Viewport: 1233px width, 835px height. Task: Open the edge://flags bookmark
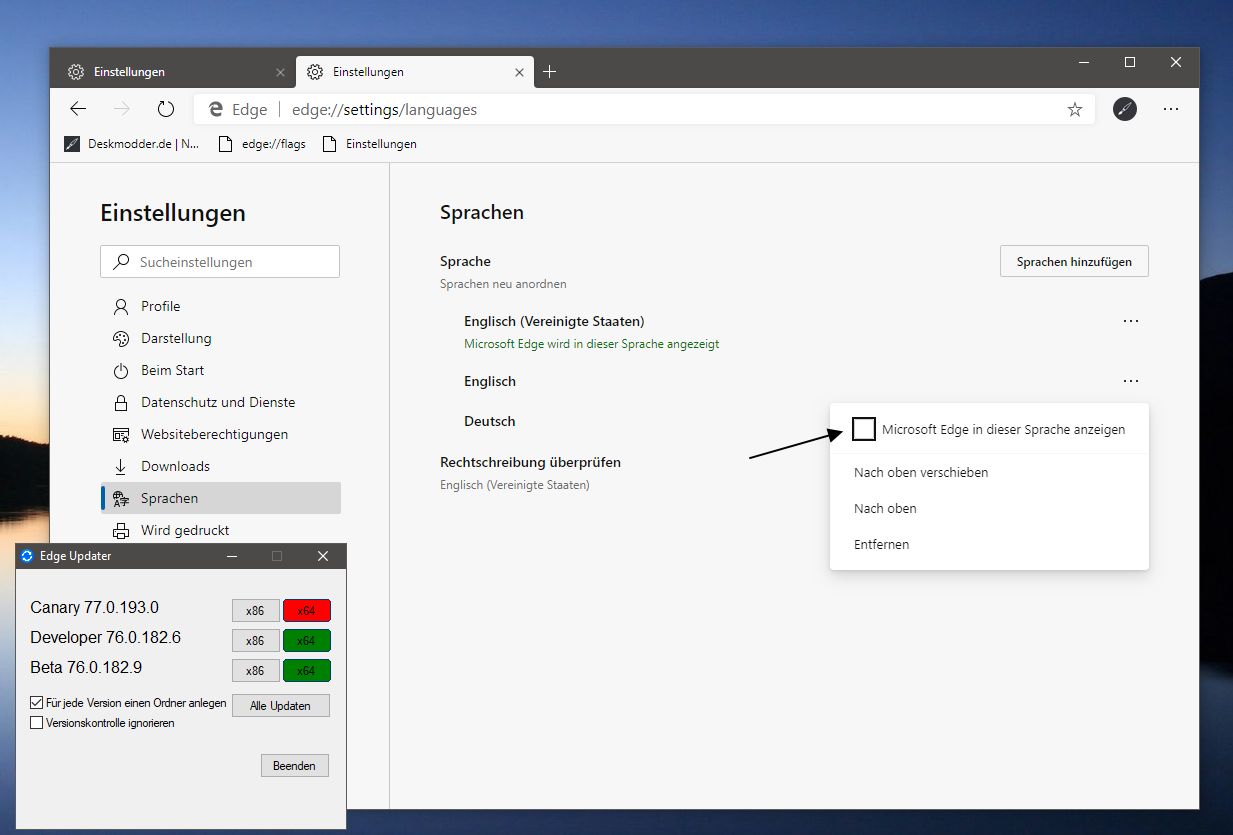pyautogui.click(x=263, y=144)
